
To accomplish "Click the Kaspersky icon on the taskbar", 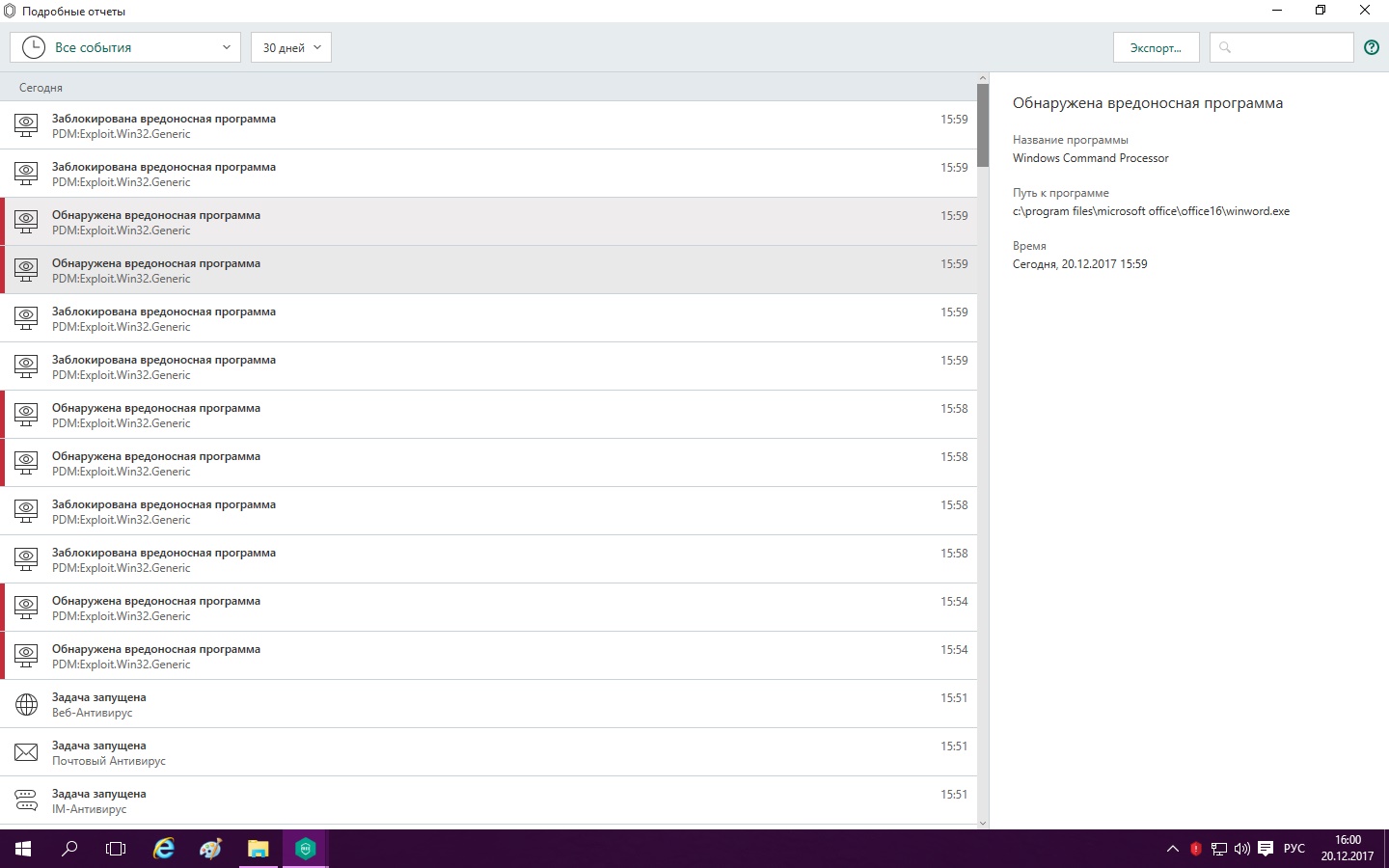I will point(306,849).
